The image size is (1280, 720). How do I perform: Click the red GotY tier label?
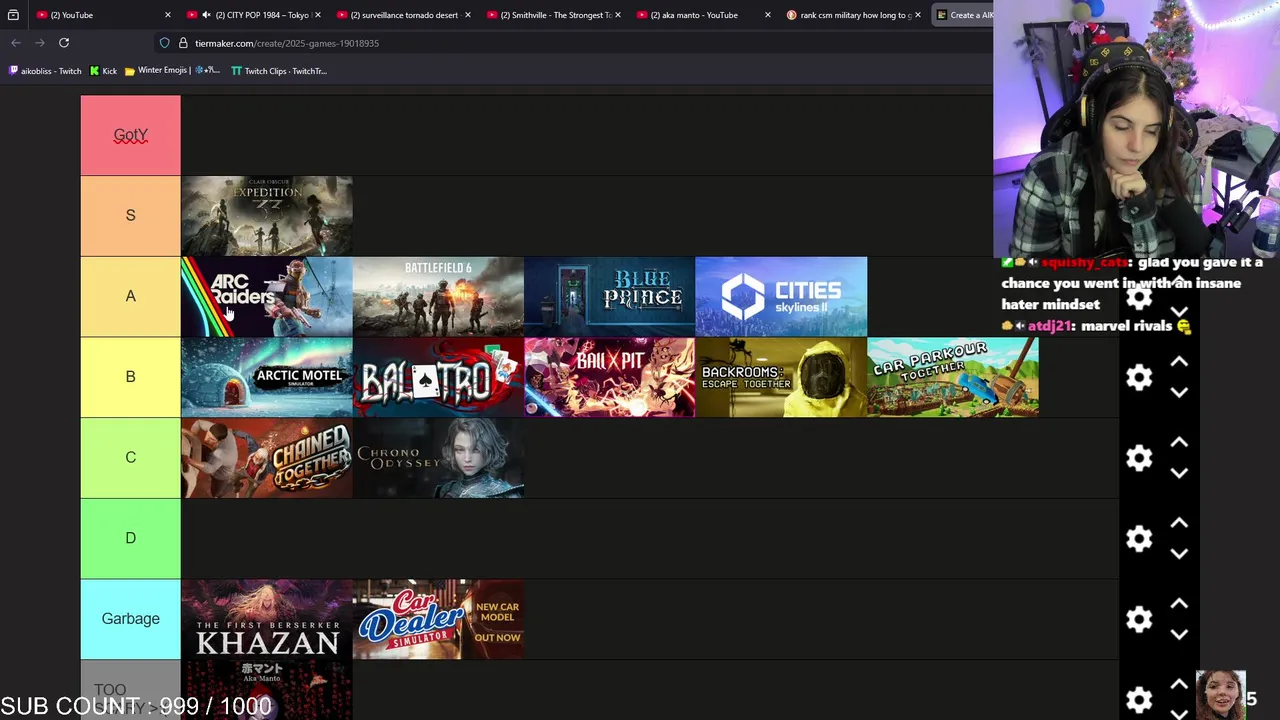coord(131,135)
